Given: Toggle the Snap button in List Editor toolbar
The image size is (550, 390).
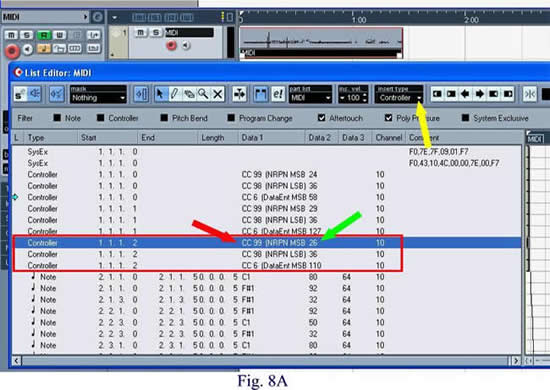Looking at the screenshot, I should click(530, 94).
